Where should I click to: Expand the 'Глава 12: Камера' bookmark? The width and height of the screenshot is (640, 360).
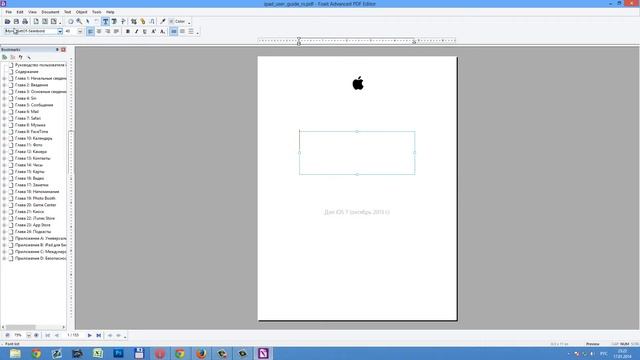click(4, 152)
